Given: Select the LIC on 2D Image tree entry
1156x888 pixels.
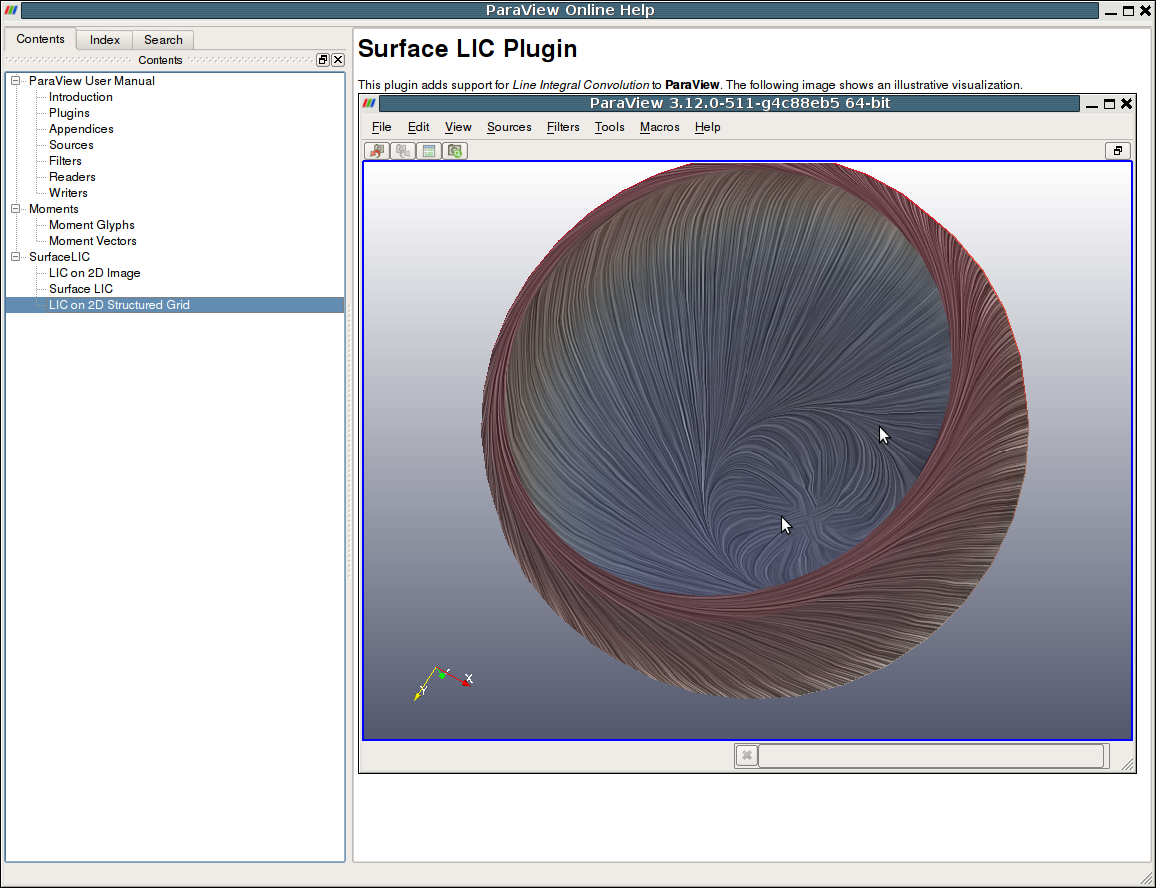Looking at the screenshot, I should pos(94,273).
